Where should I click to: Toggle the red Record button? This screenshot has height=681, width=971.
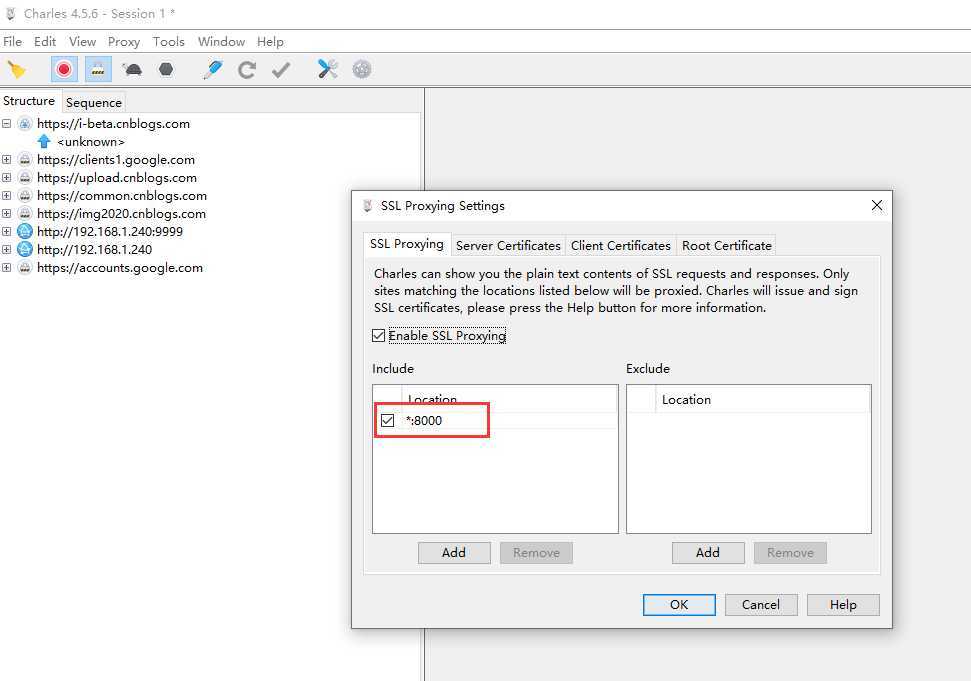pos(64,69)
